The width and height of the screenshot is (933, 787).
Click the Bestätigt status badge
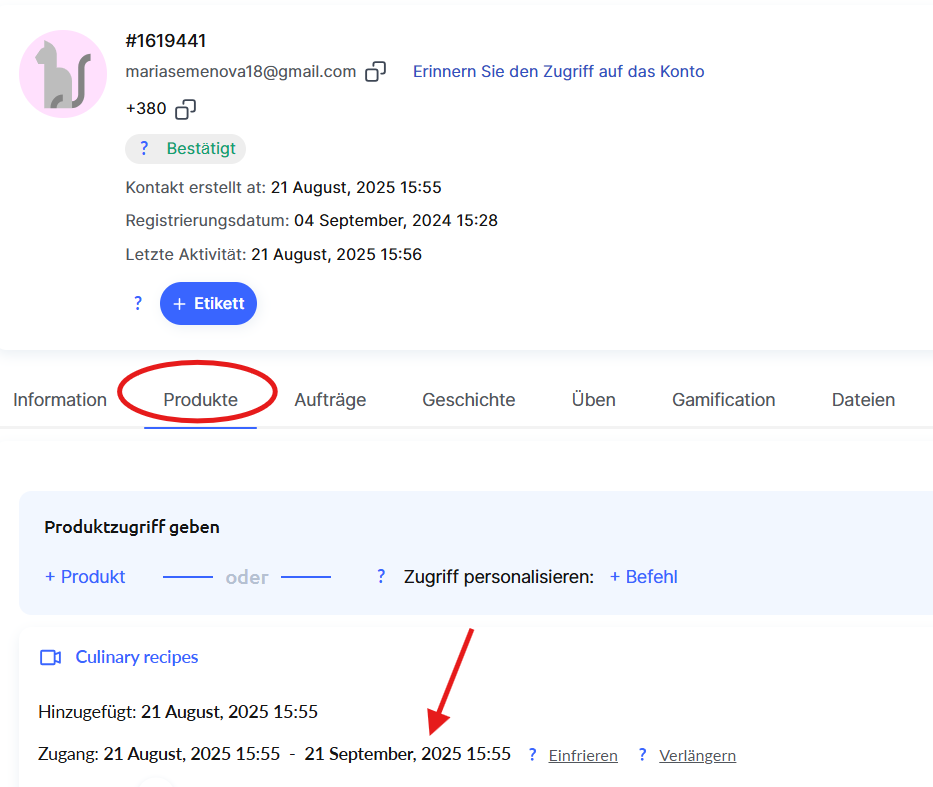(x=185, y=149)
